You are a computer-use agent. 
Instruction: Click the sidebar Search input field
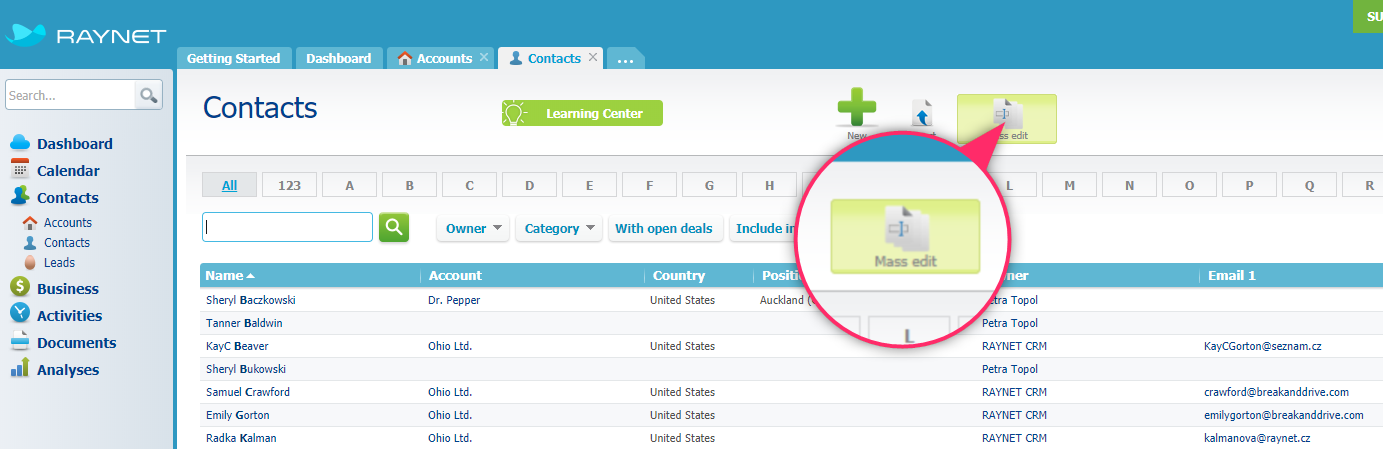(x=70, y=95)
